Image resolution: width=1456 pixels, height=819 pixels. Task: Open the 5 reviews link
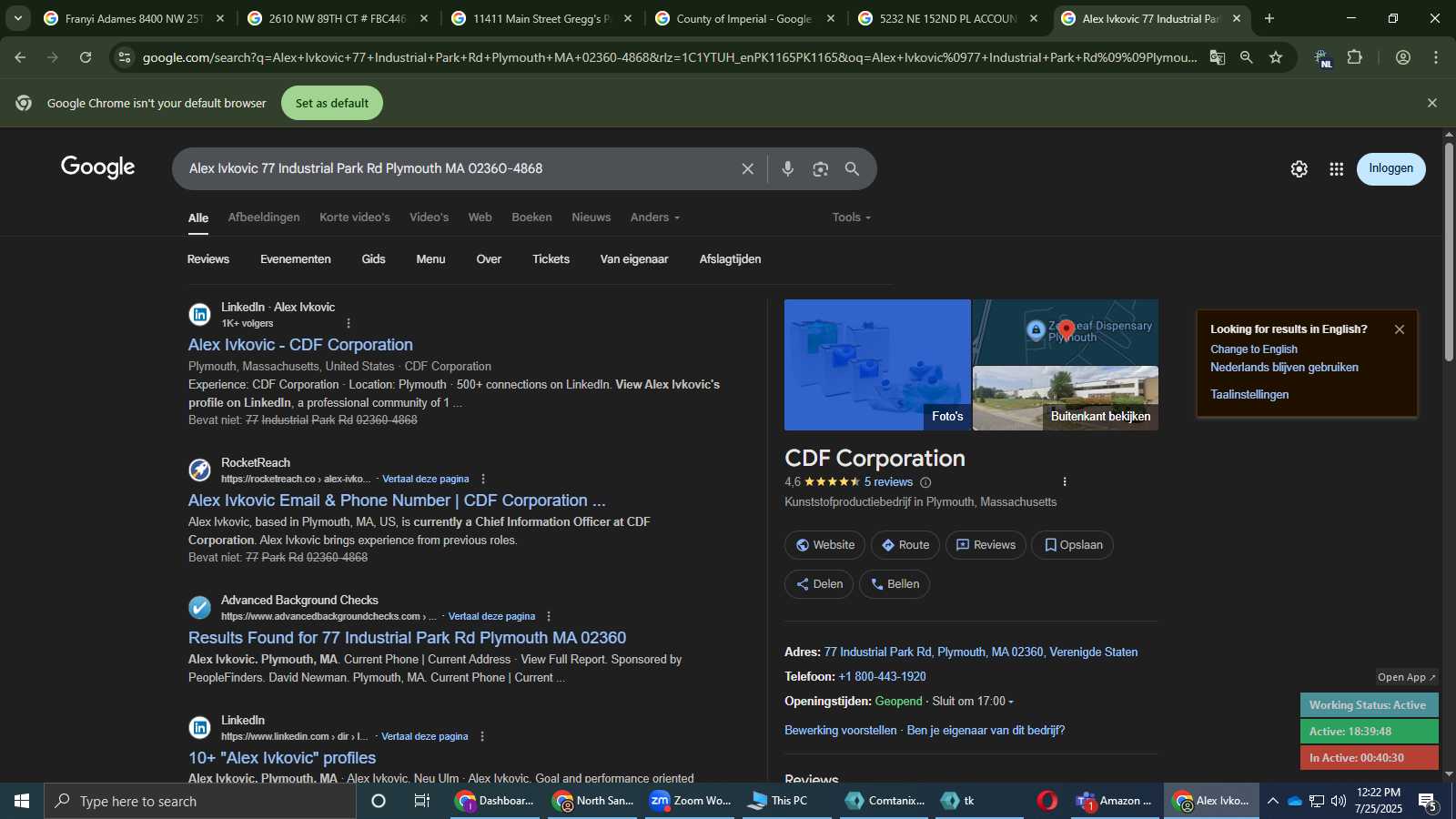coord(888,482)
